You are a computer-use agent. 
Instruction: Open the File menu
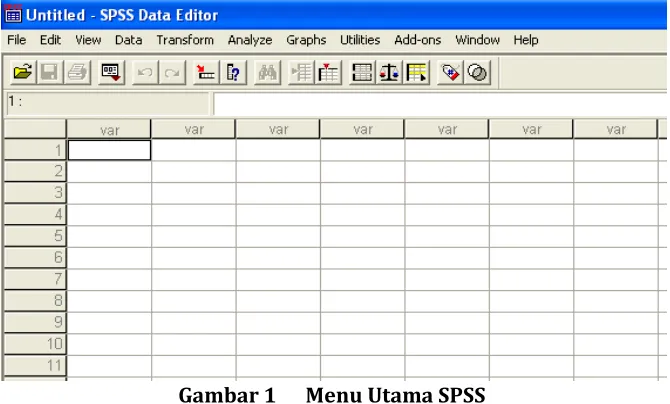point(17,40)
